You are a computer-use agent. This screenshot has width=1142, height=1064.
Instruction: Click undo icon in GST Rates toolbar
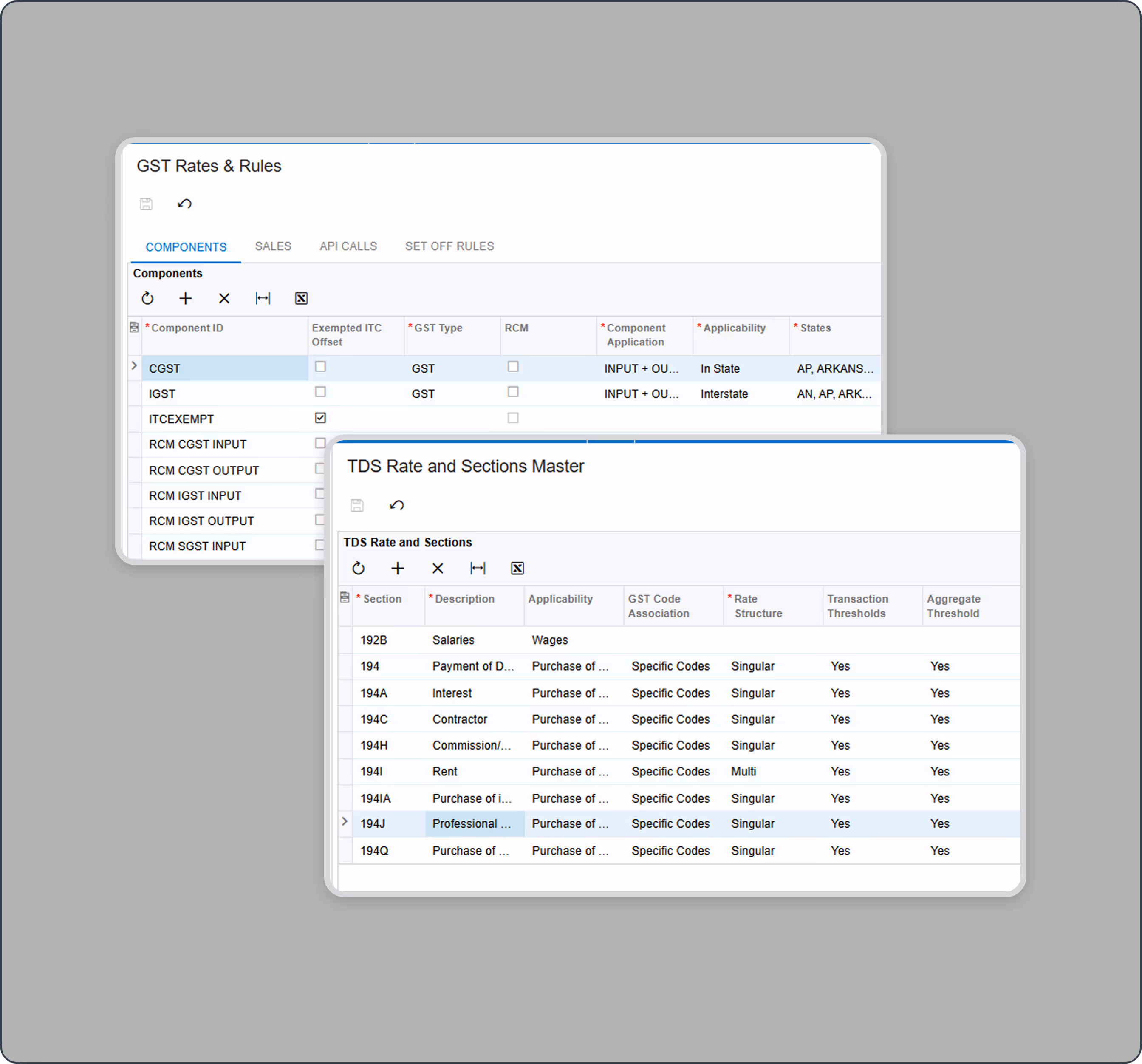[x=184, y=204]
